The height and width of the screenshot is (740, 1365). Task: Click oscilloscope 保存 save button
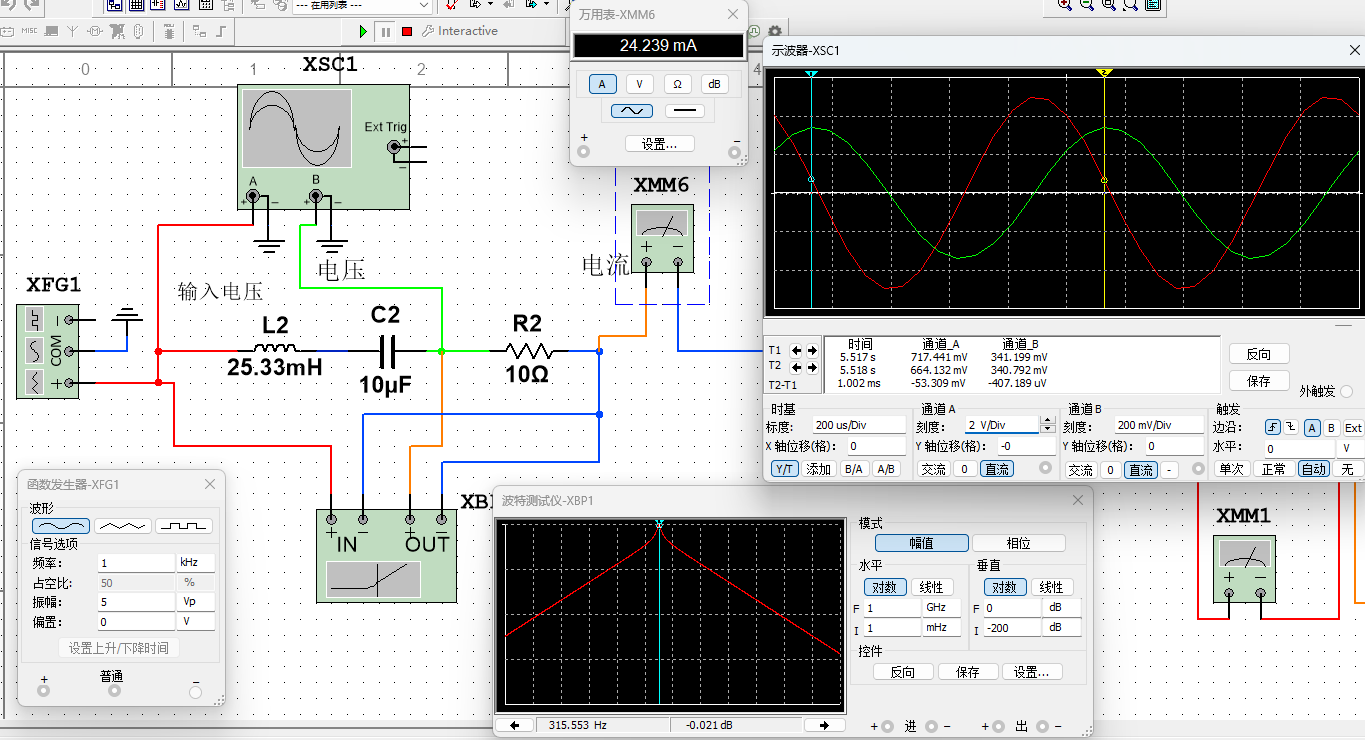point(1259,380)
